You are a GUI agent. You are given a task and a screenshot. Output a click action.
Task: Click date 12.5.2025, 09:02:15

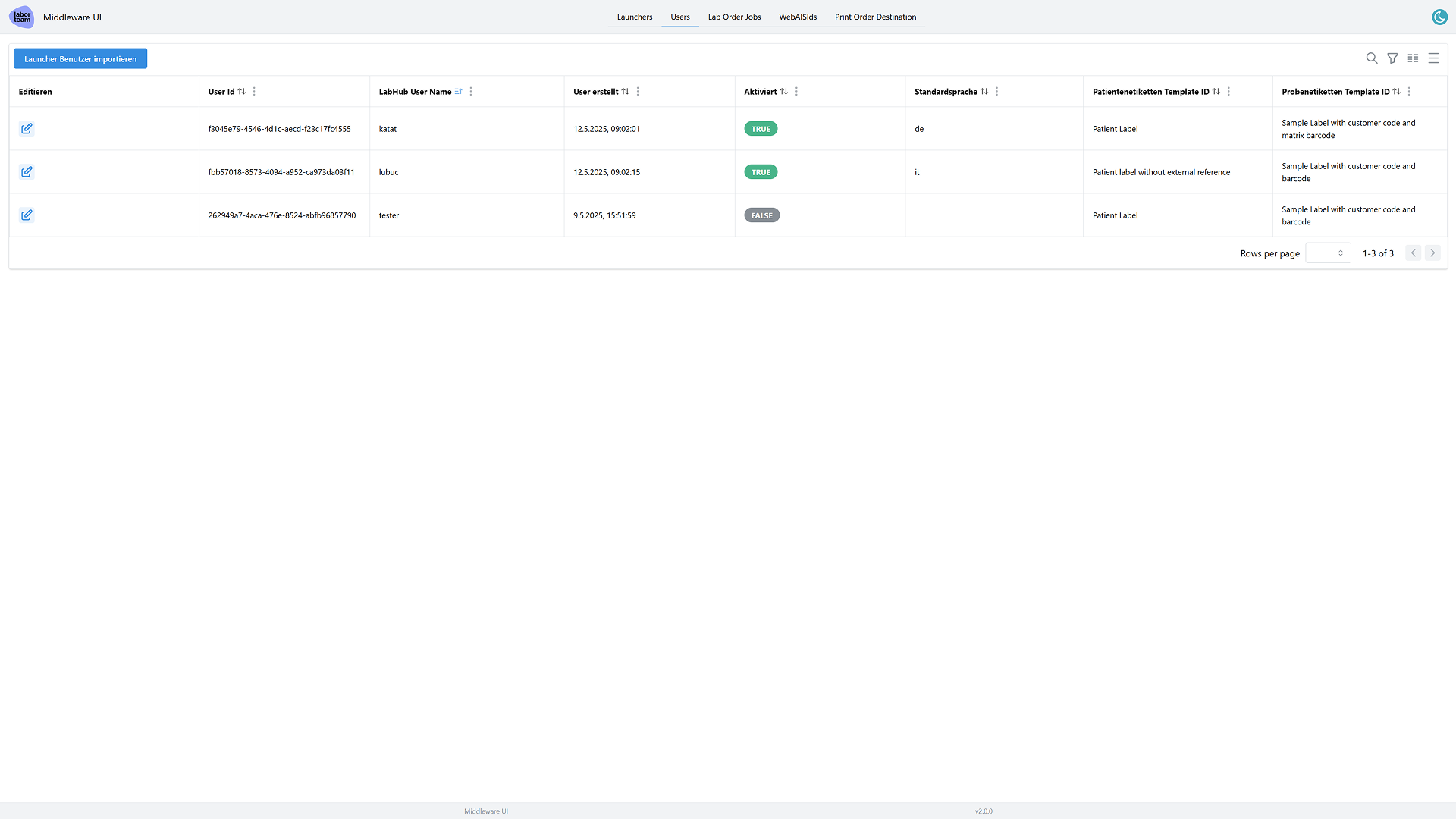607,172
